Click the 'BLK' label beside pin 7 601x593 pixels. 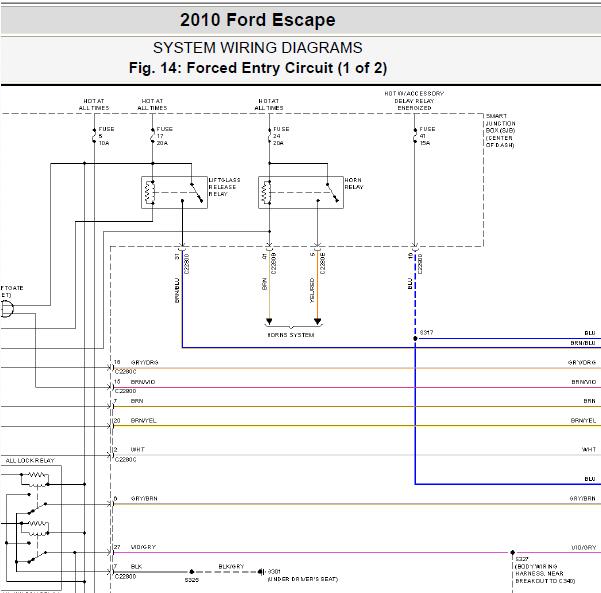point(136,566)
